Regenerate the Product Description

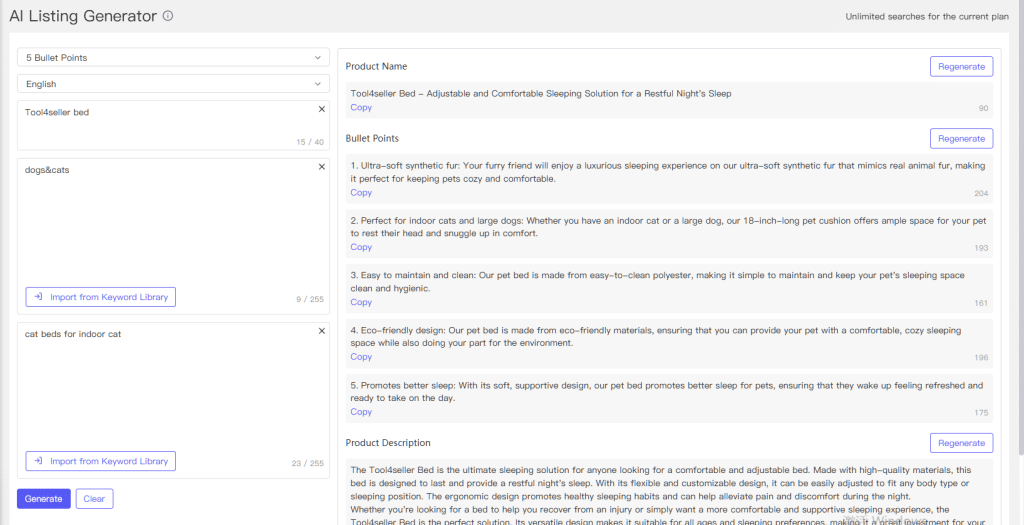961,443
